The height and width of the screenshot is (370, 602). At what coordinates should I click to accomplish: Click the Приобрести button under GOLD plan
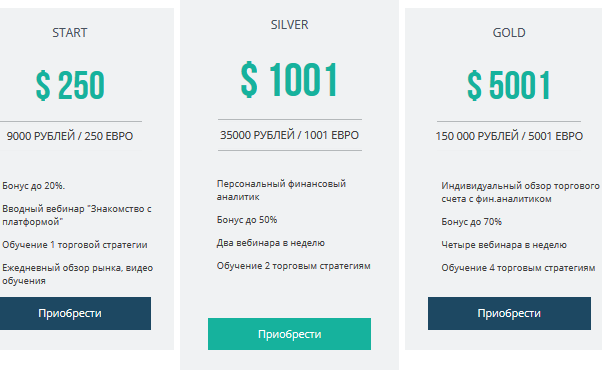pyautogui.click(x=509, y=313)
